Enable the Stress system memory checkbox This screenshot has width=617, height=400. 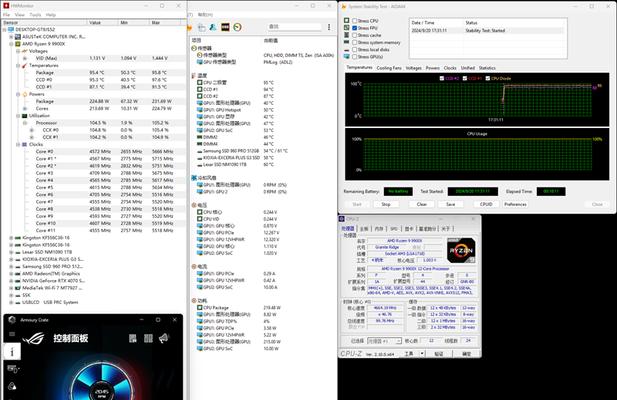355,42
